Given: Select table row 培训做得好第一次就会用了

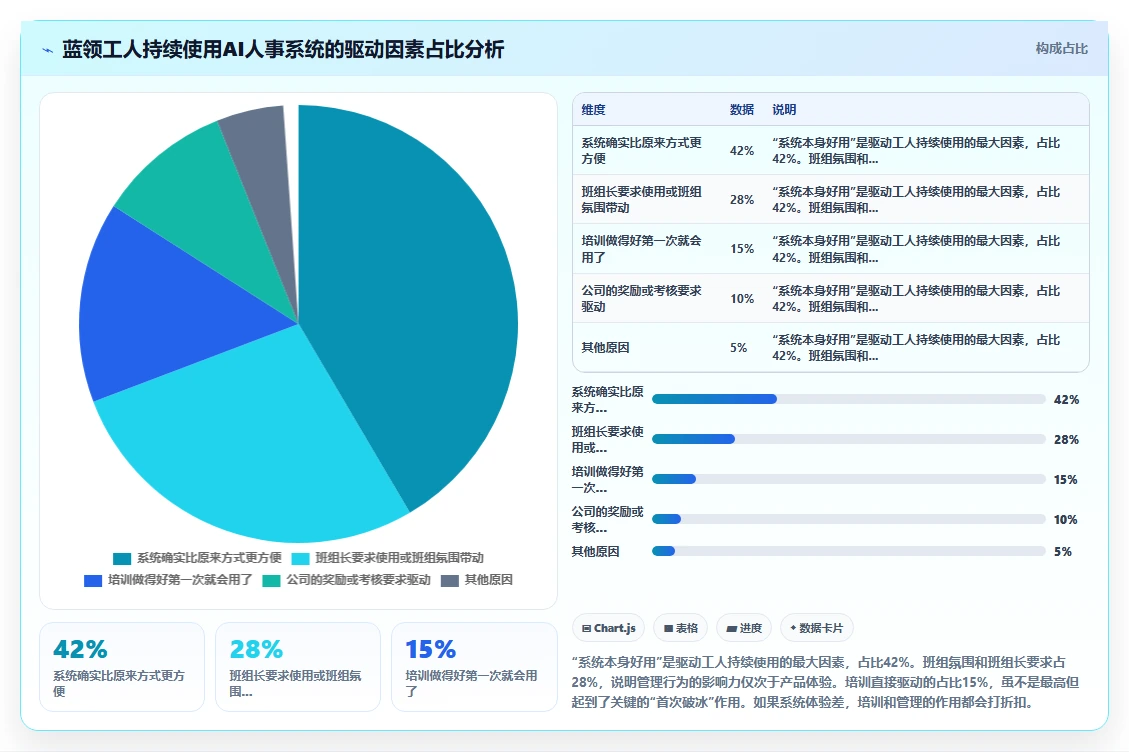Looking at the screenshot, I should [x=830, y=249].
